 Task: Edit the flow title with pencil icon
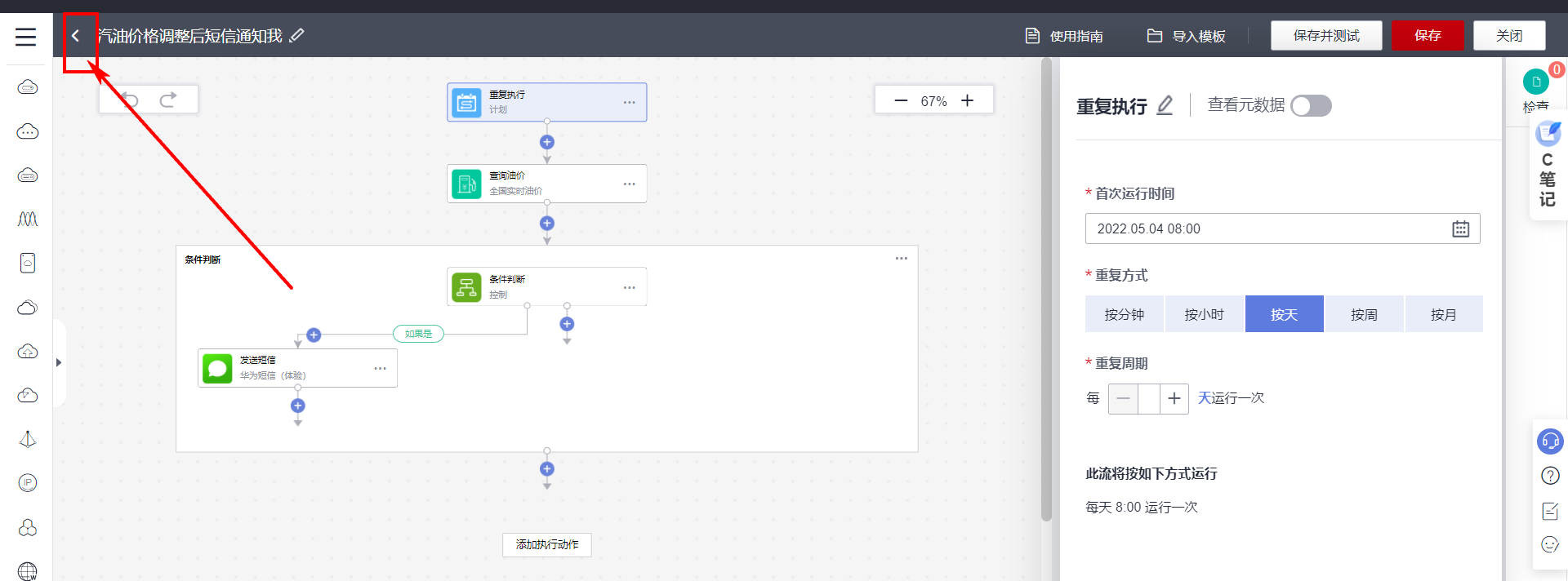[x=296, y=35]
